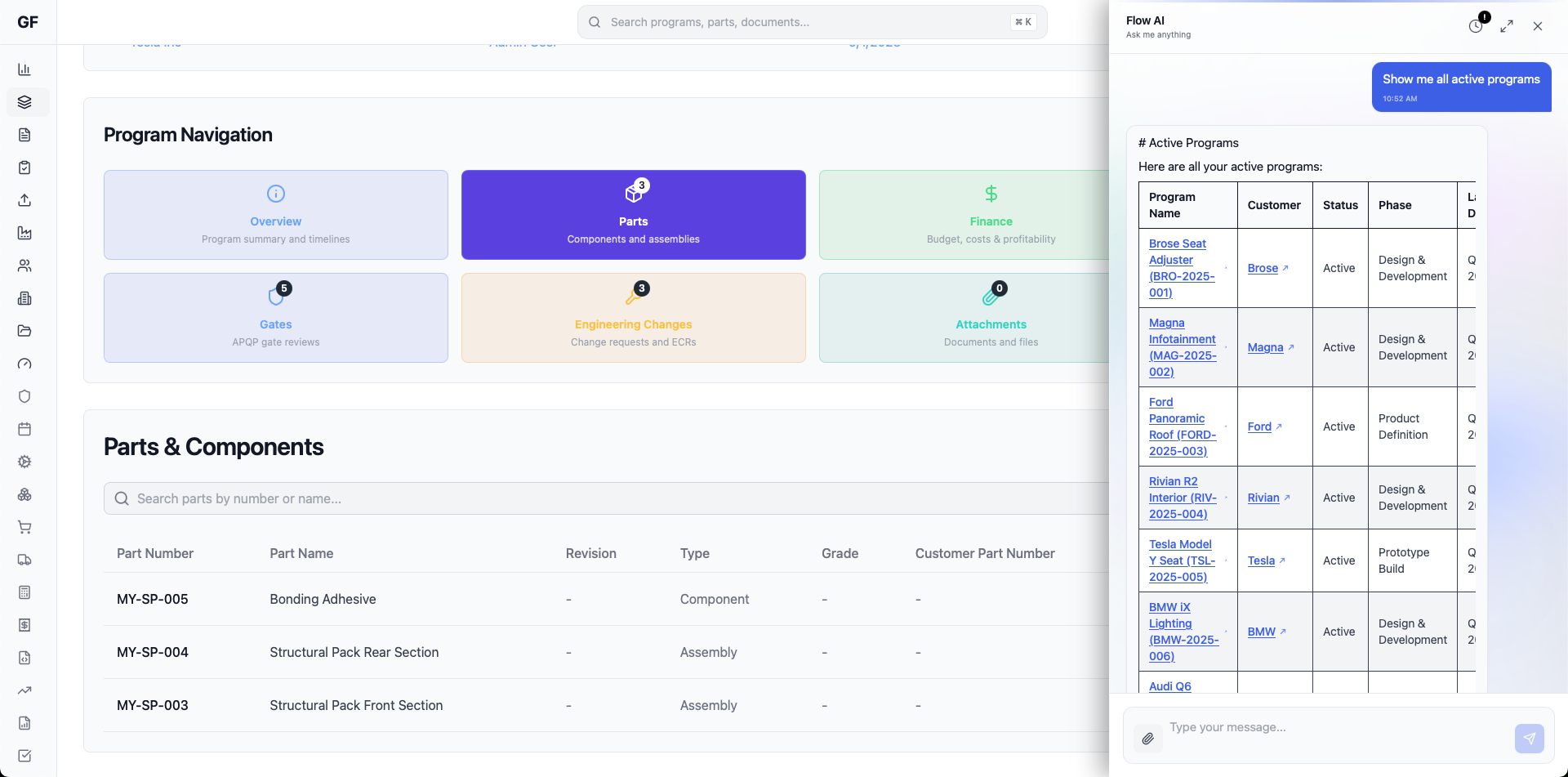Open the Ford Panoramic Roof program link
The width and height of the screenshot is (1568, 777).
pyautogui.click(x=1181, y=426)
